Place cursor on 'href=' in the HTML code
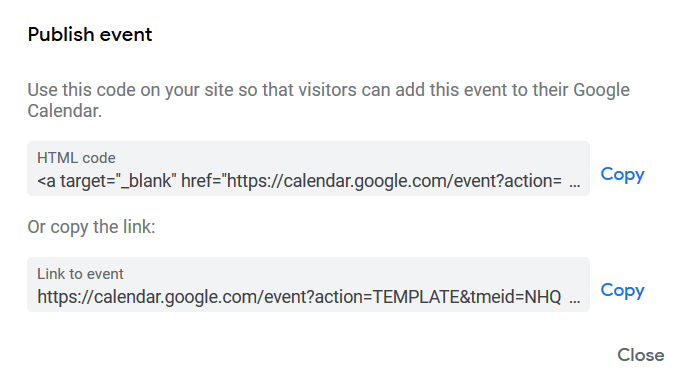Viewport: 680px width, 380px height. (201, 181)
